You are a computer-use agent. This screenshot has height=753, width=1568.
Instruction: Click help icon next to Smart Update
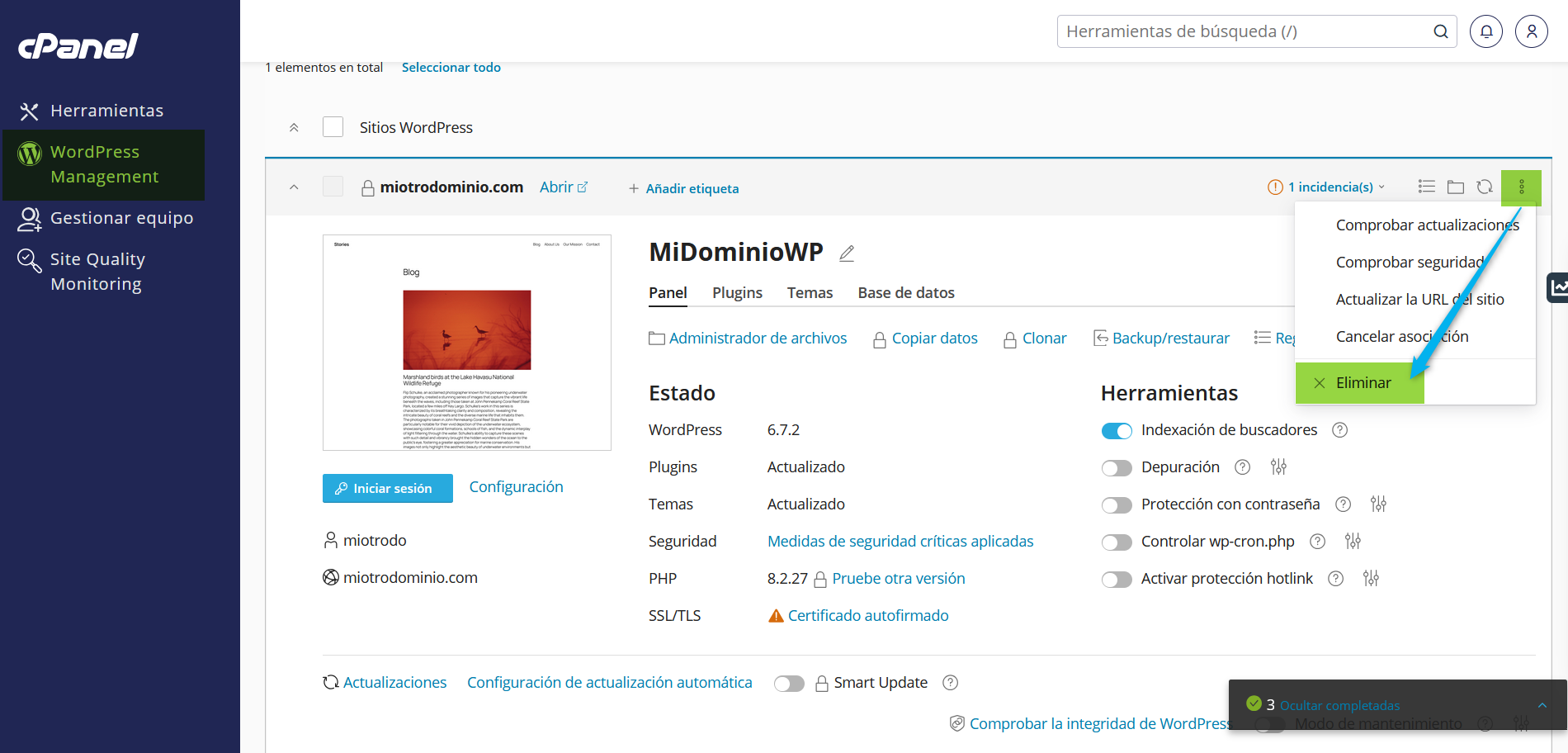(951, 683)
